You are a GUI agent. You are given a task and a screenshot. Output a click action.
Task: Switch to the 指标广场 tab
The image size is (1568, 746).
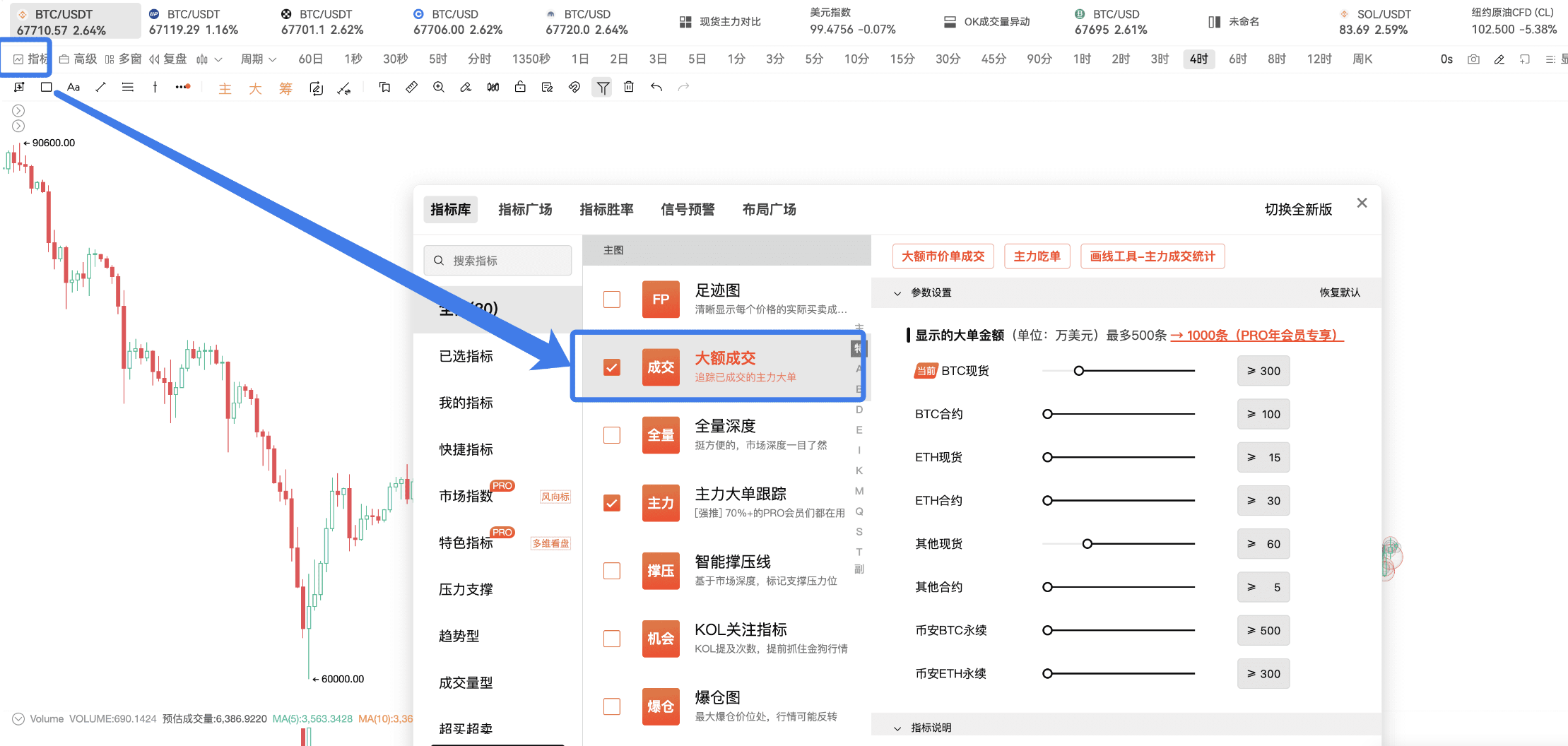[525, 210]
